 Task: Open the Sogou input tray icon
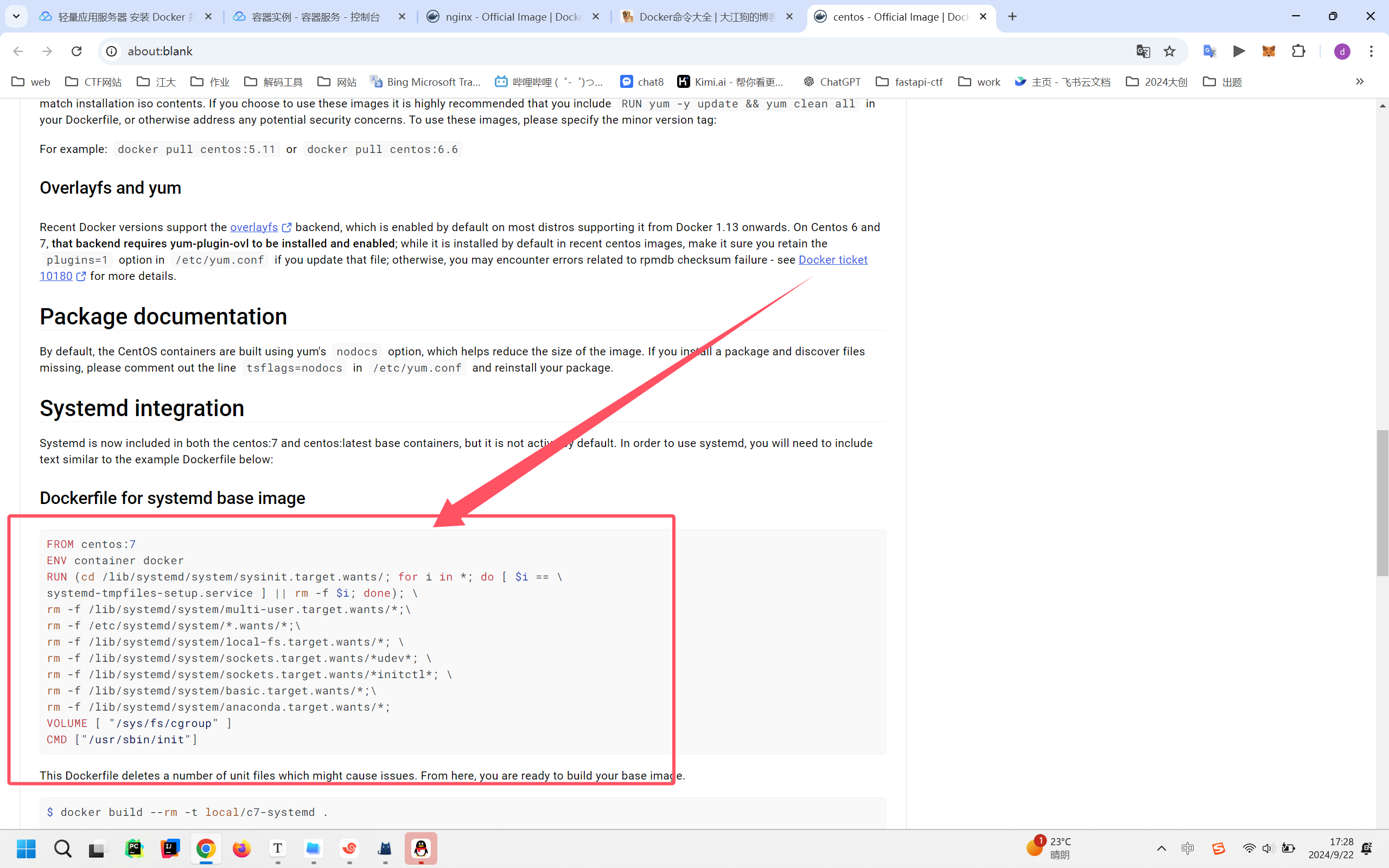point(1218,848)
